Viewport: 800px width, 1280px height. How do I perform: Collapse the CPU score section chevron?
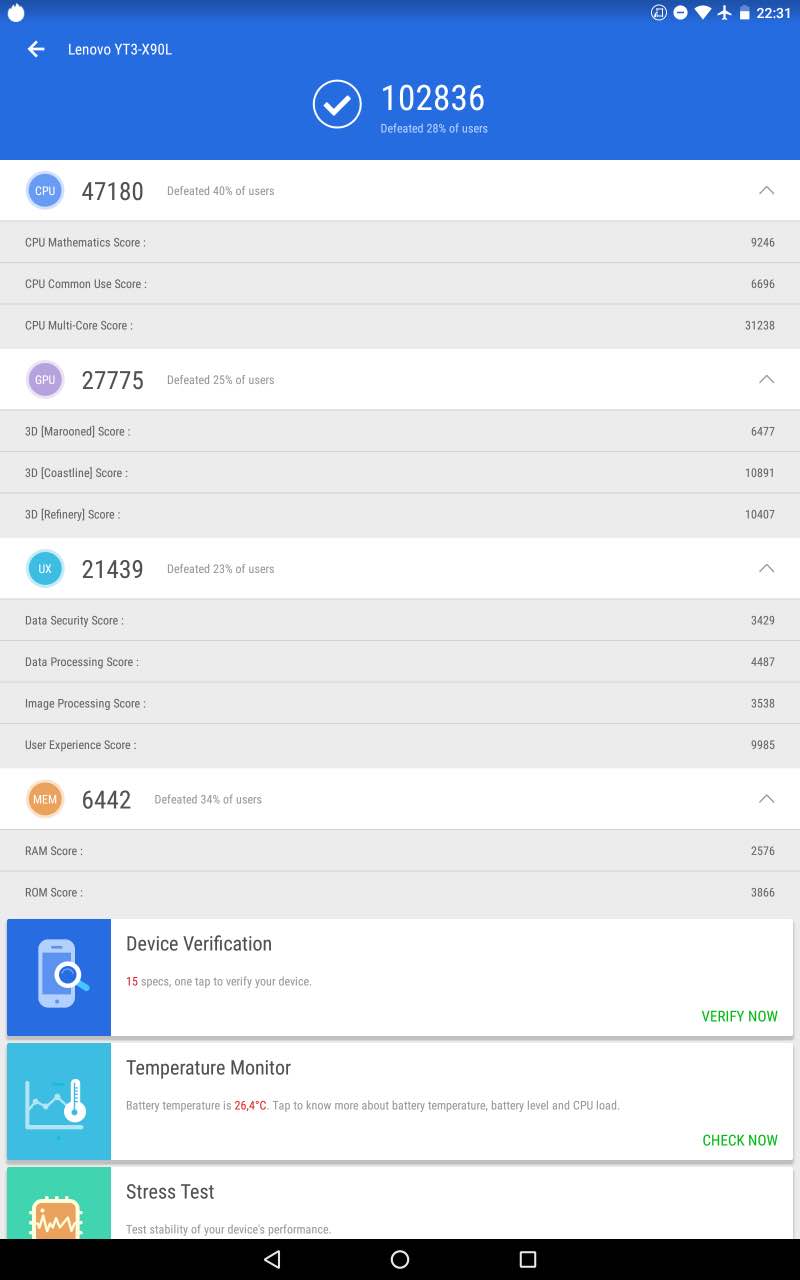(x=766, y=190)
